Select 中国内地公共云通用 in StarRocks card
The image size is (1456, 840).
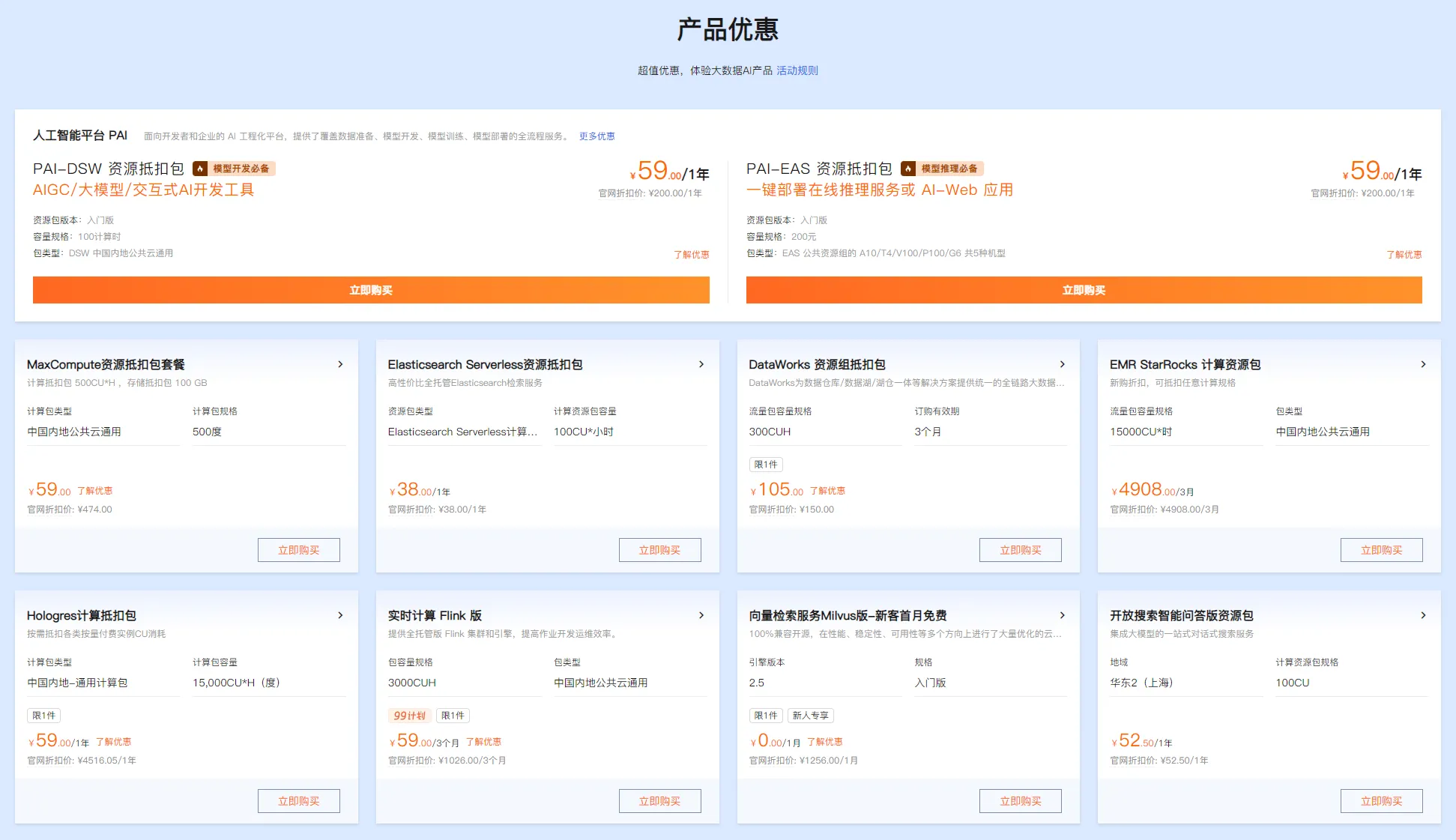pyautogui.click(x=1323, y=432)
